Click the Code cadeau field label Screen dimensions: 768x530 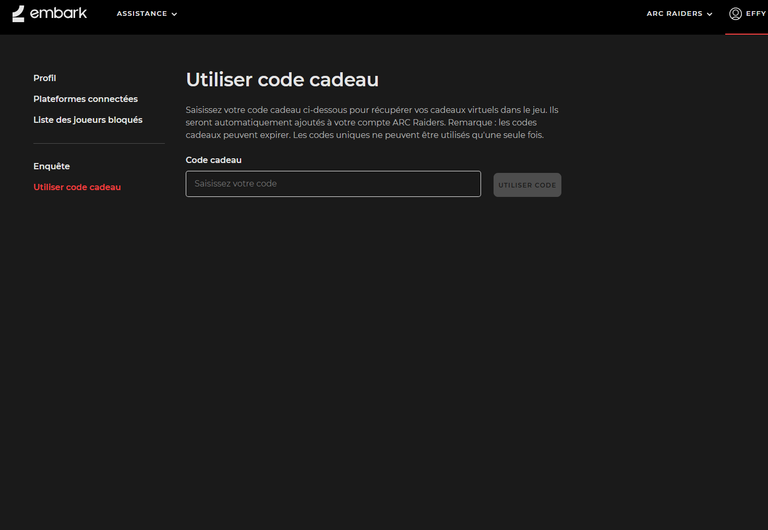coord(213,160)
